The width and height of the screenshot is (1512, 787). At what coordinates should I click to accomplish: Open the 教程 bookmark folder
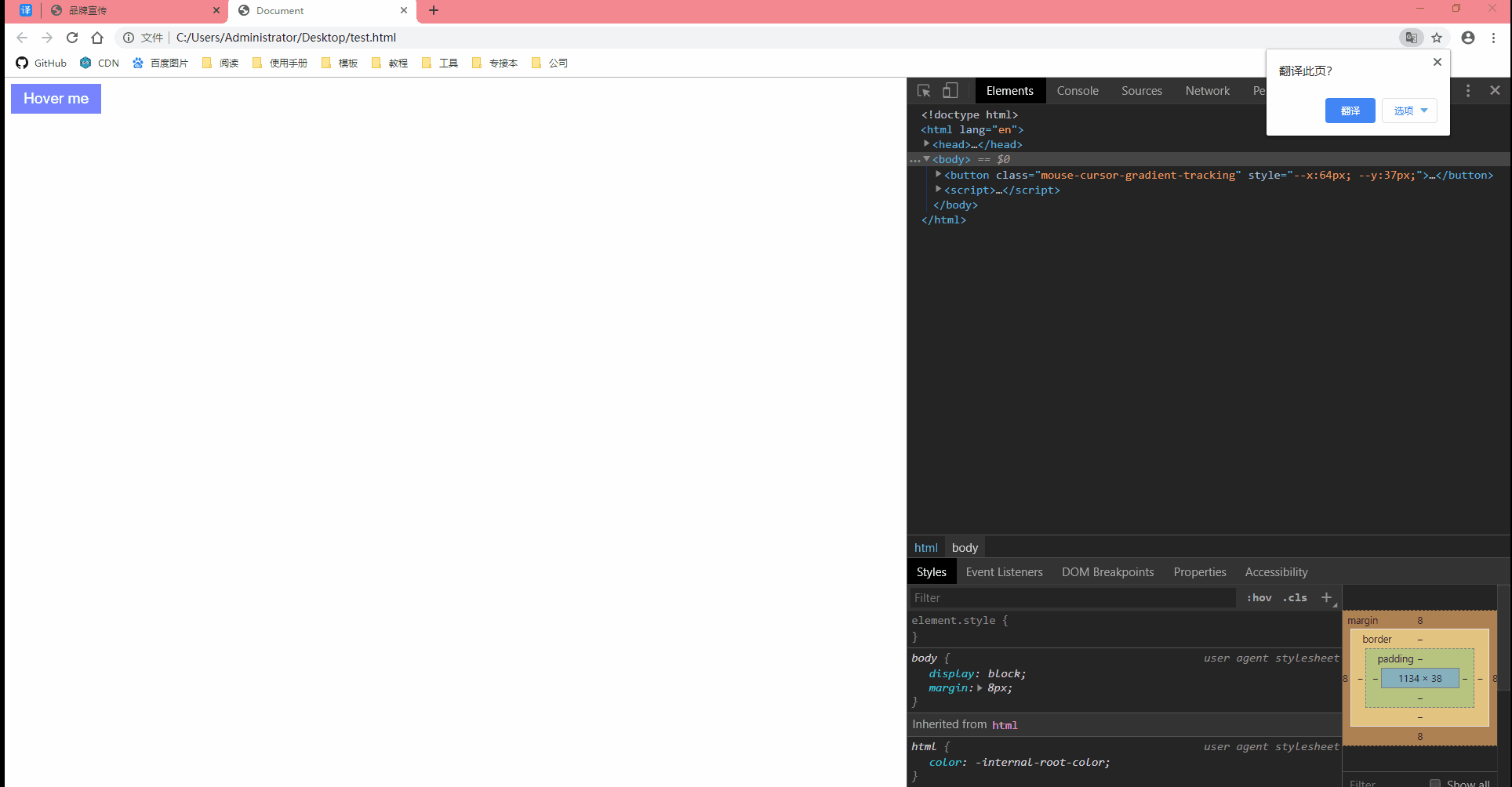390,63
